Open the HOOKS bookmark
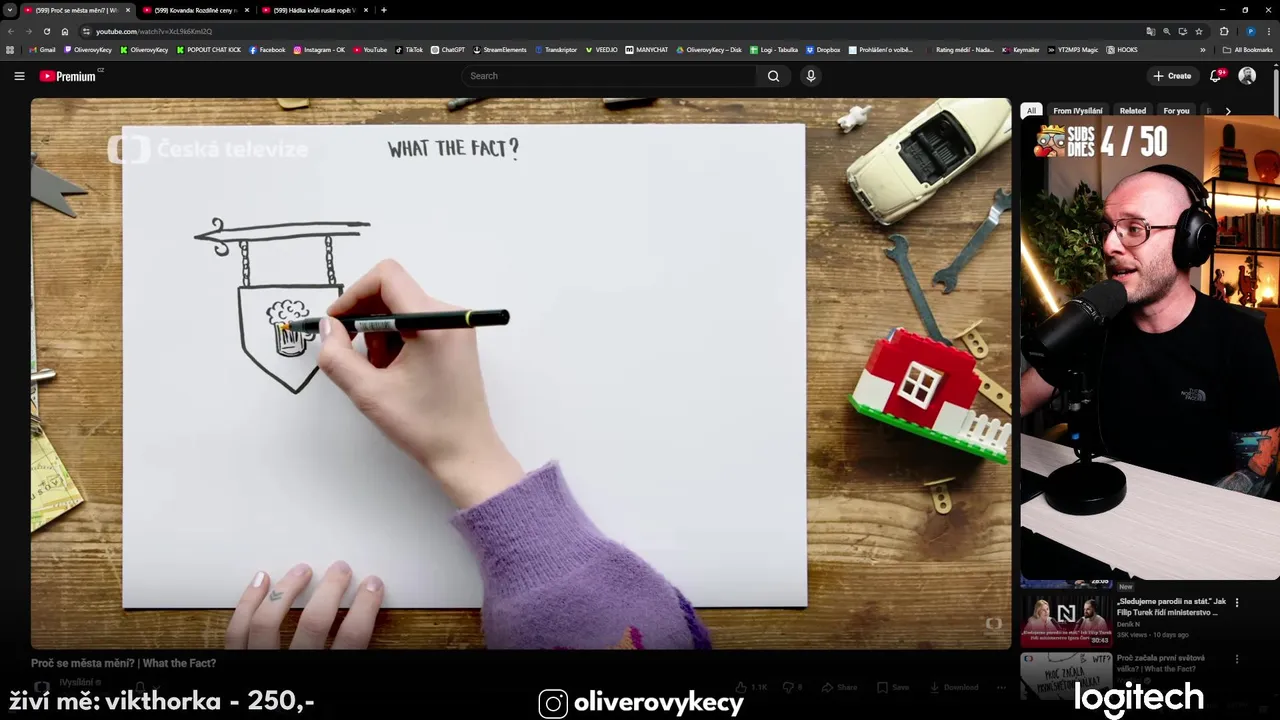This screenshot has height=720, width=1280. point(1122,49)
